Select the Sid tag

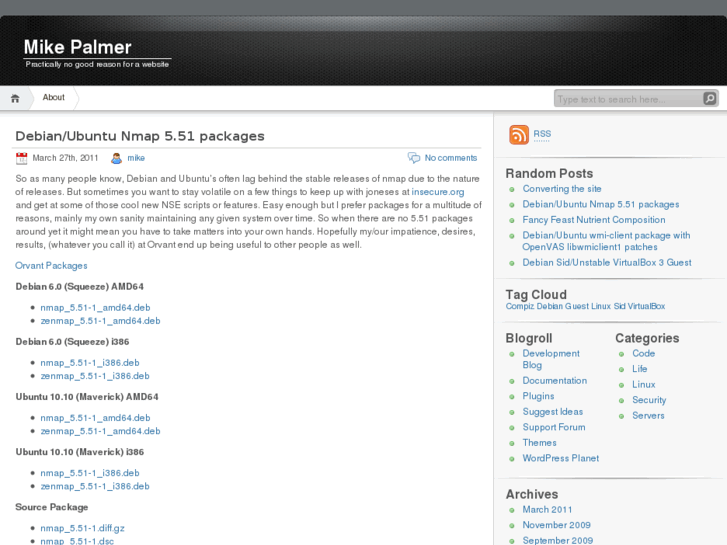619,306
